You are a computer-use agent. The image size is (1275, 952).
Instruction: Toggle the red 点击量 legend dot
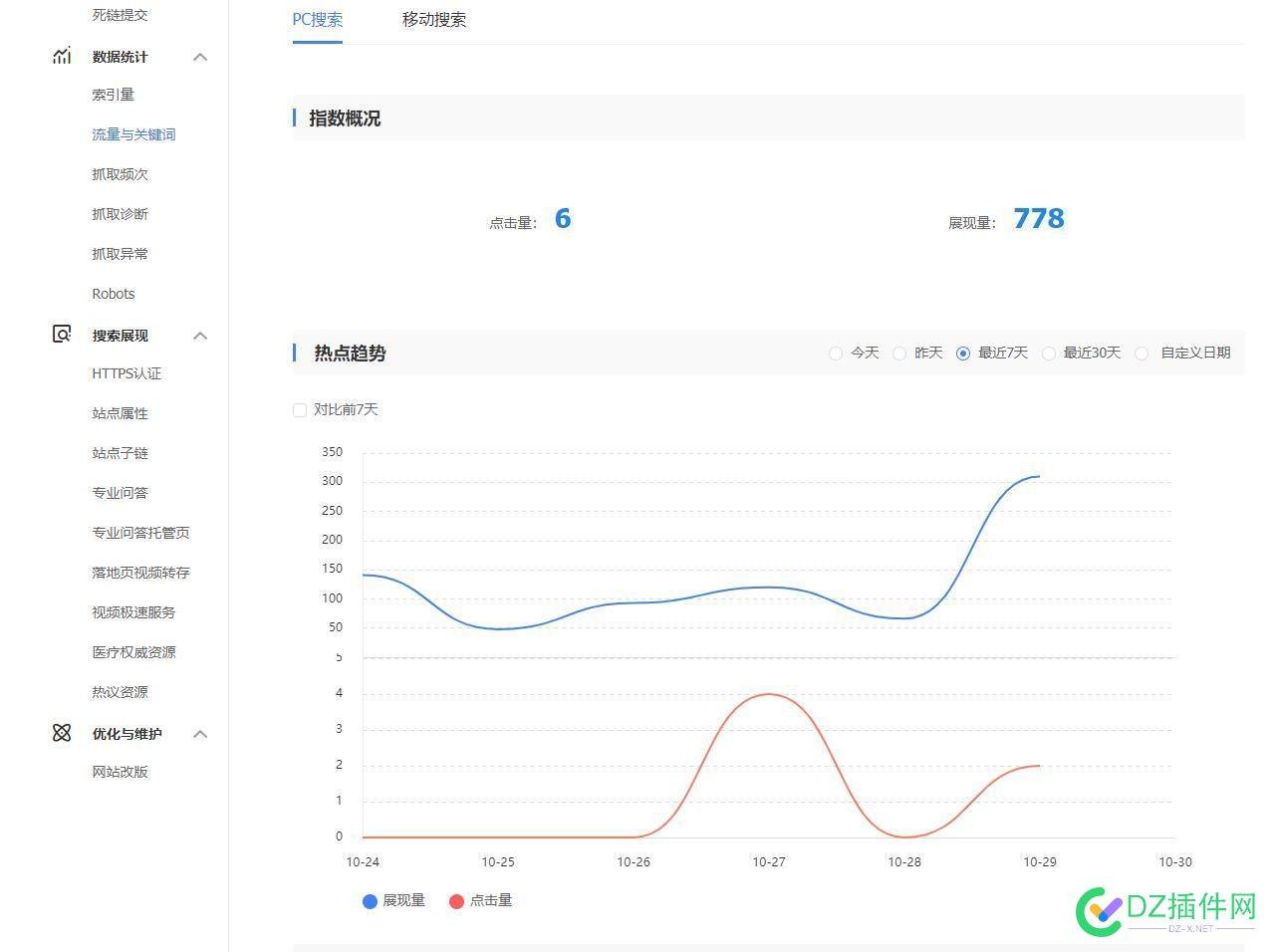456,901
